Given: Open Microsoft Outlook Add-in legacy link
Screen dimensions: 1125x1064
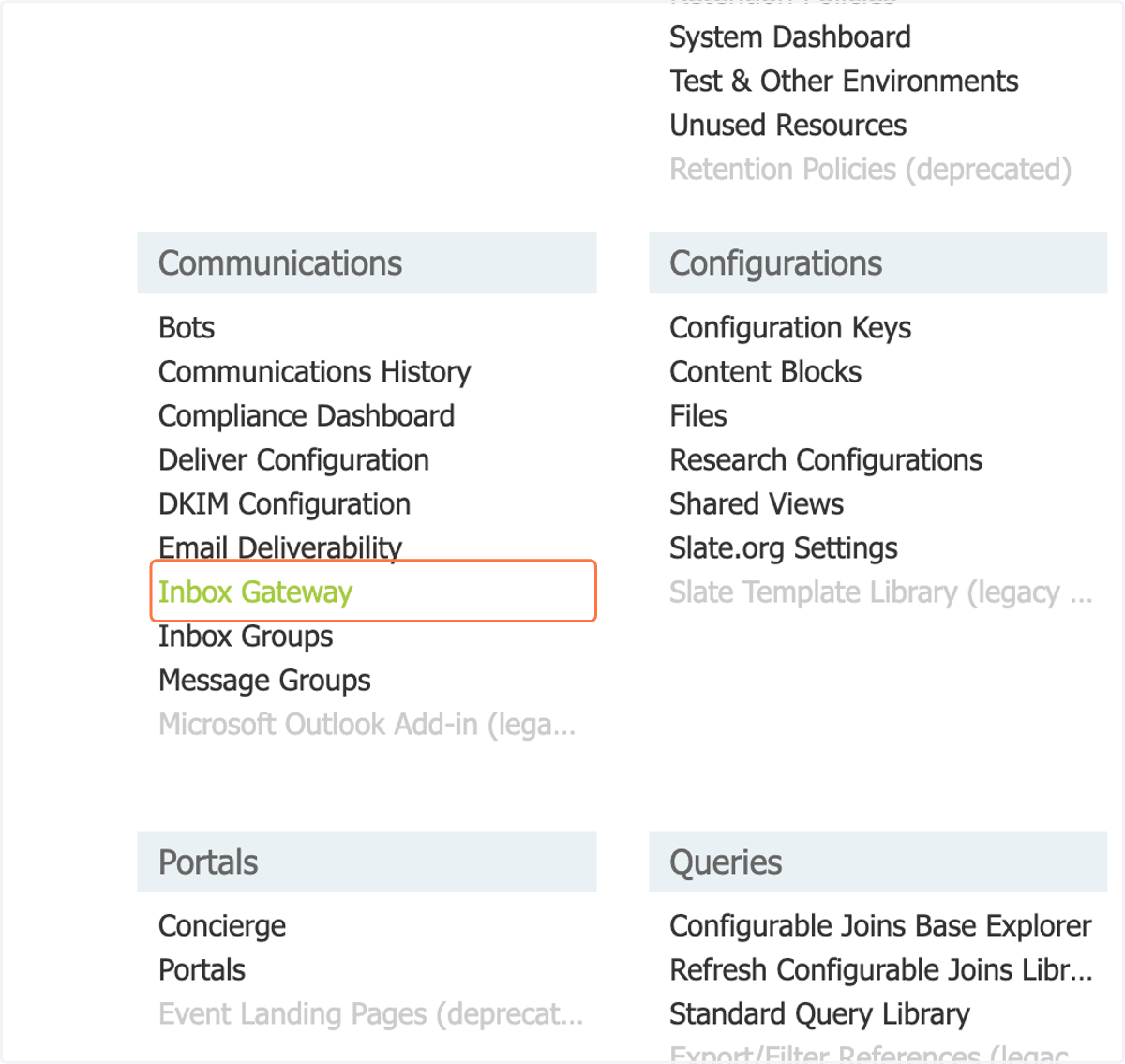Looking at the screenshot, I should [367, 725].
